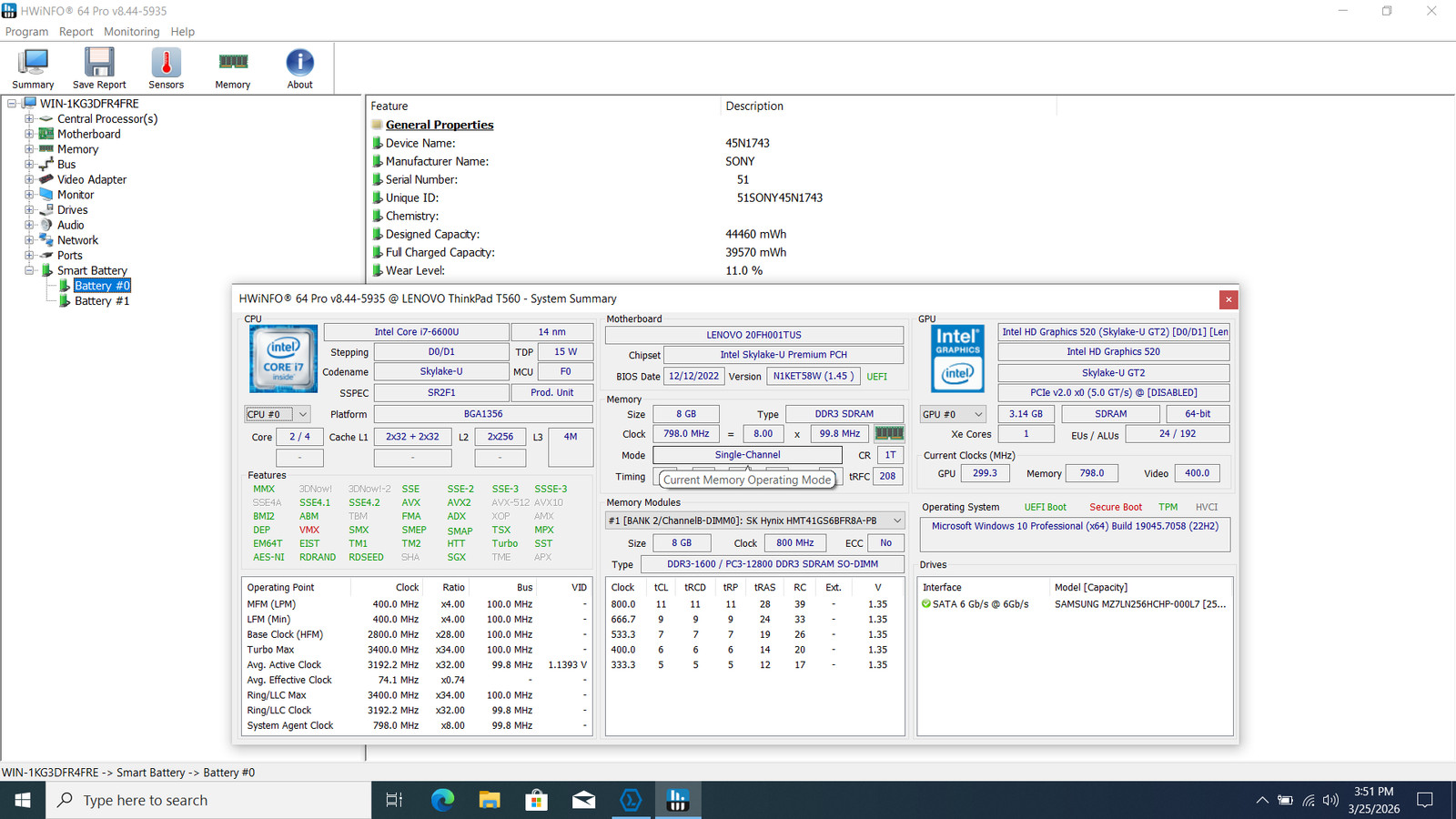Open the Monitoring menu
Screen dimensions: 1456x819
[132, 32]
